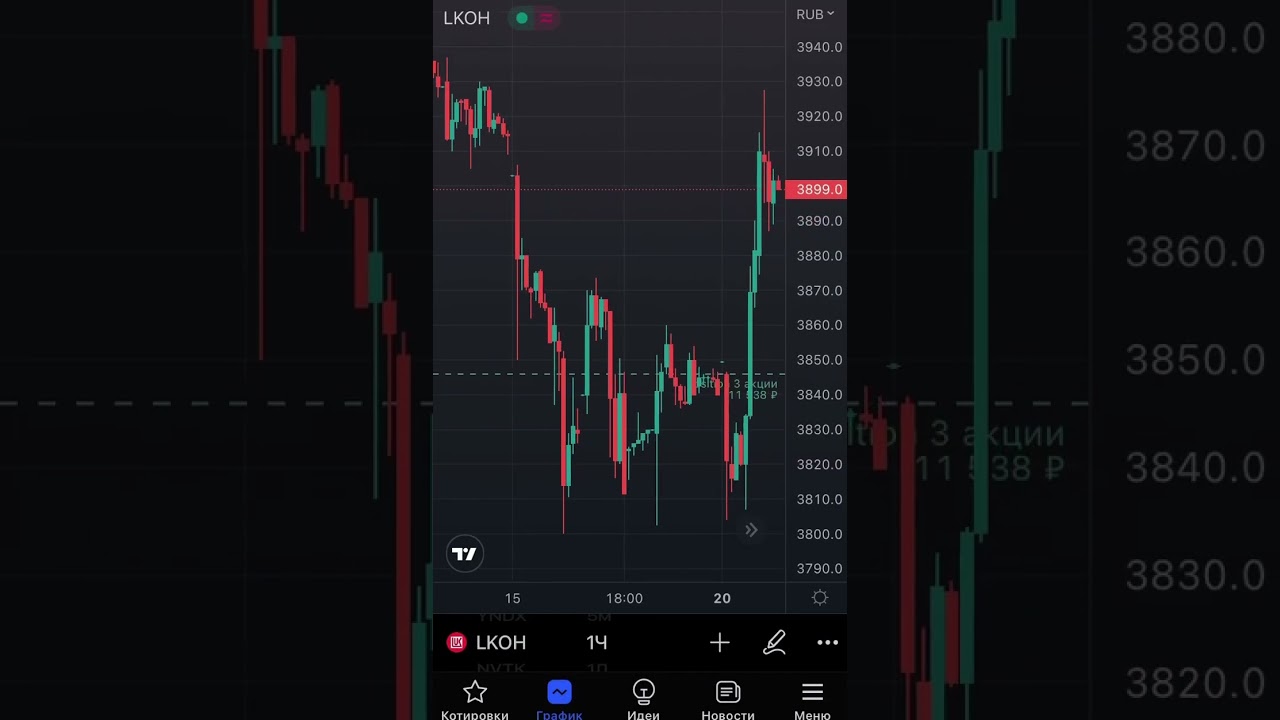1280x720 pixels.
Task: Add indicator with plus icon
Action: (720, 642)
